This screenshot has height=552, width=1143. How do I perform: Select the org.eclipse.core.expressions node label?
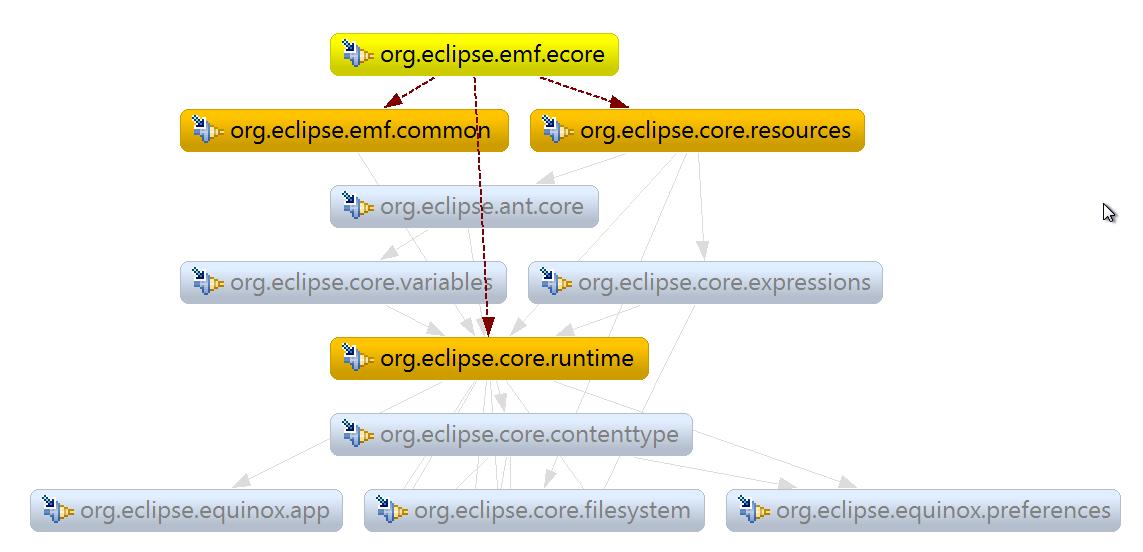[x=724, y=283]
